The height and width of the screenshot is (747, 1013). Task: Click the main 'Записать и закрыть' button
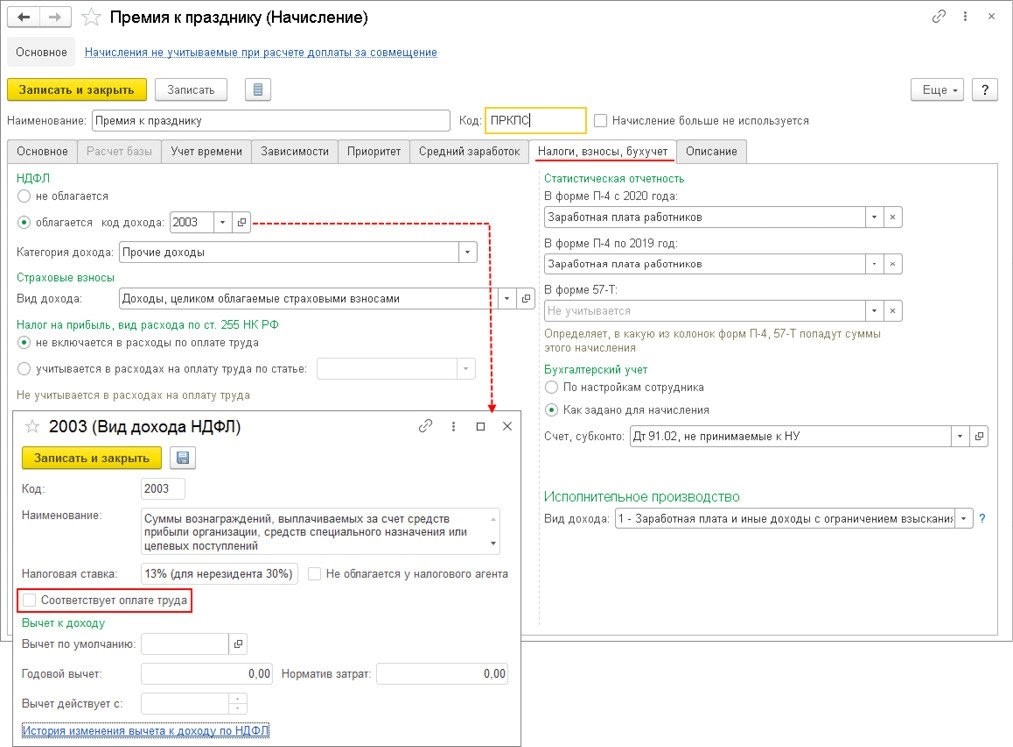(x=77, y=90)
